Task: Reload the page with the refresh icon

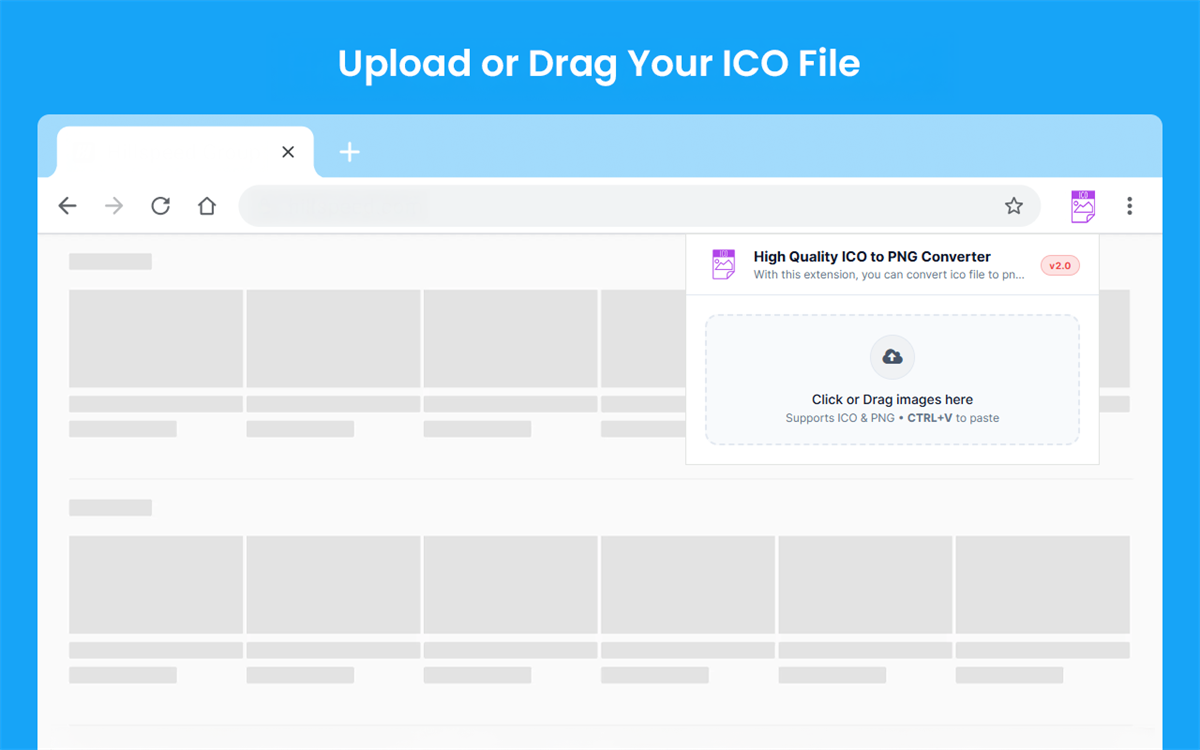Action: point(160,206)
